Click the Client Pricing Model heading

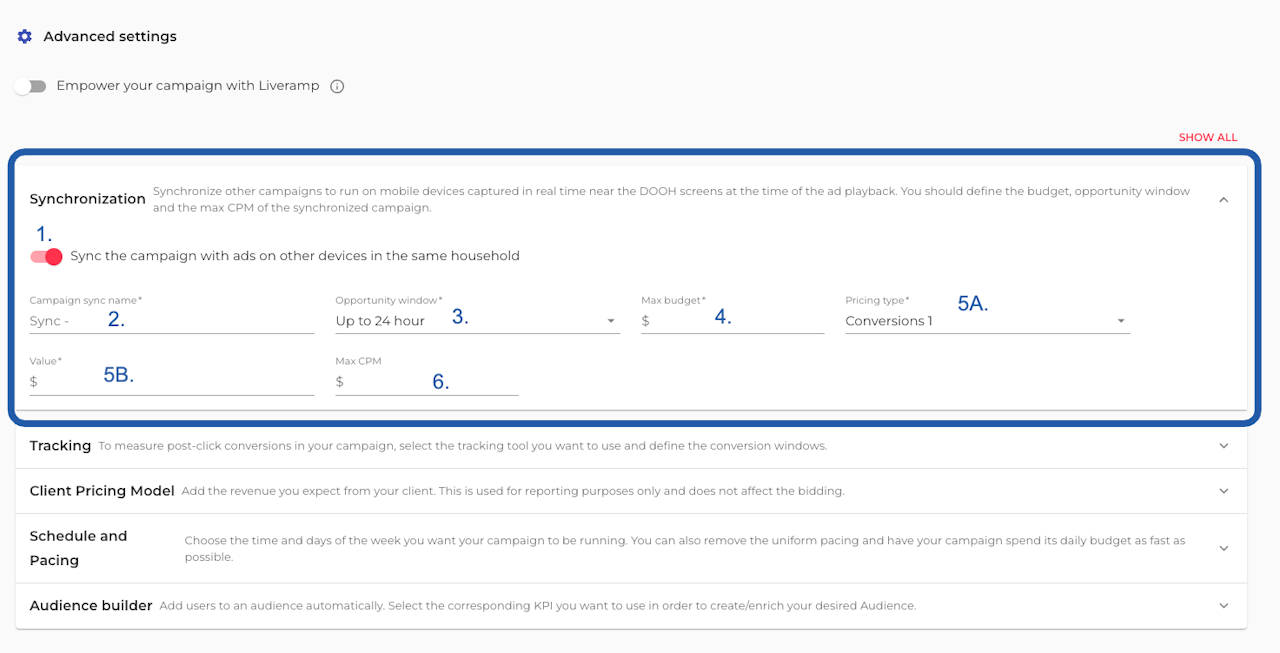tap(102, 491)
